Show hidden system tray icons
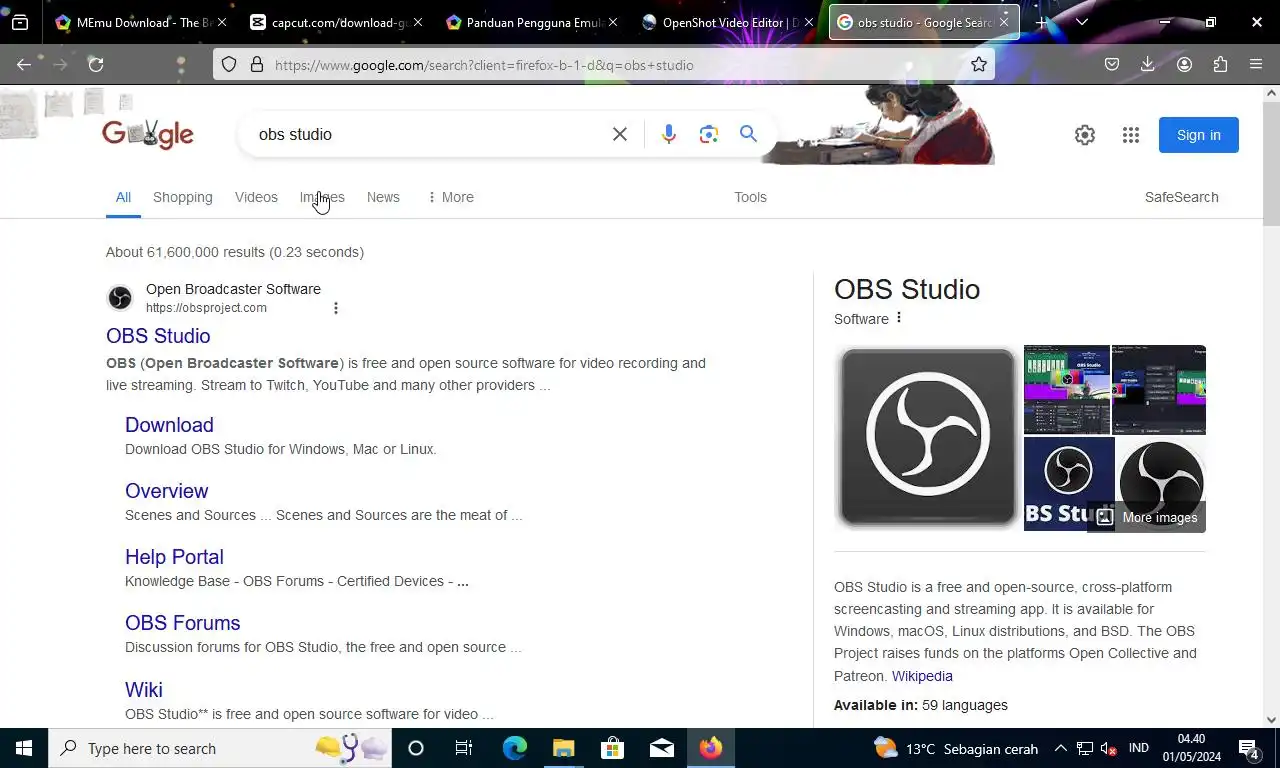The width and height of the screenshot is (1280, 768). pos(1060,748)
